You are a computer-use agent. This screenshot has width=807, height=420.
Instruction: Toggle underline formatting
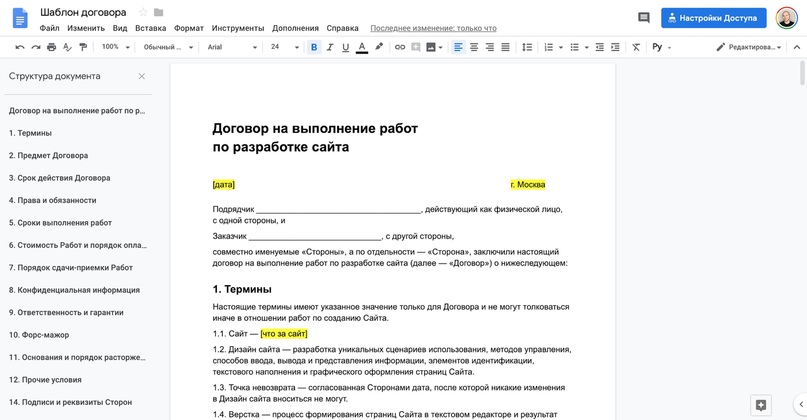coord(345,47)
